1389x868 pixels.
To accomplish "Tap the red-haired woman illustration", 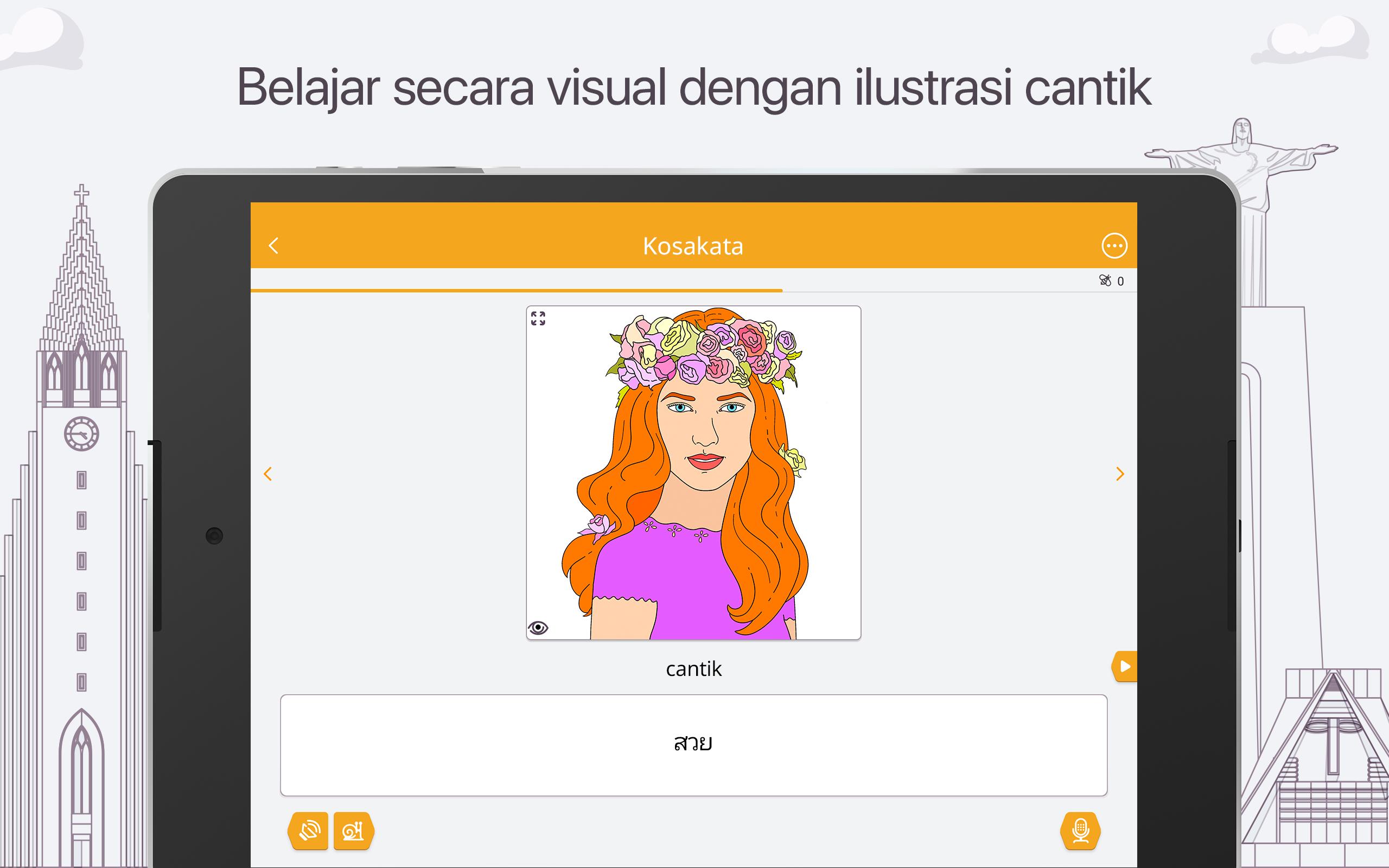I will coord(693,473).
